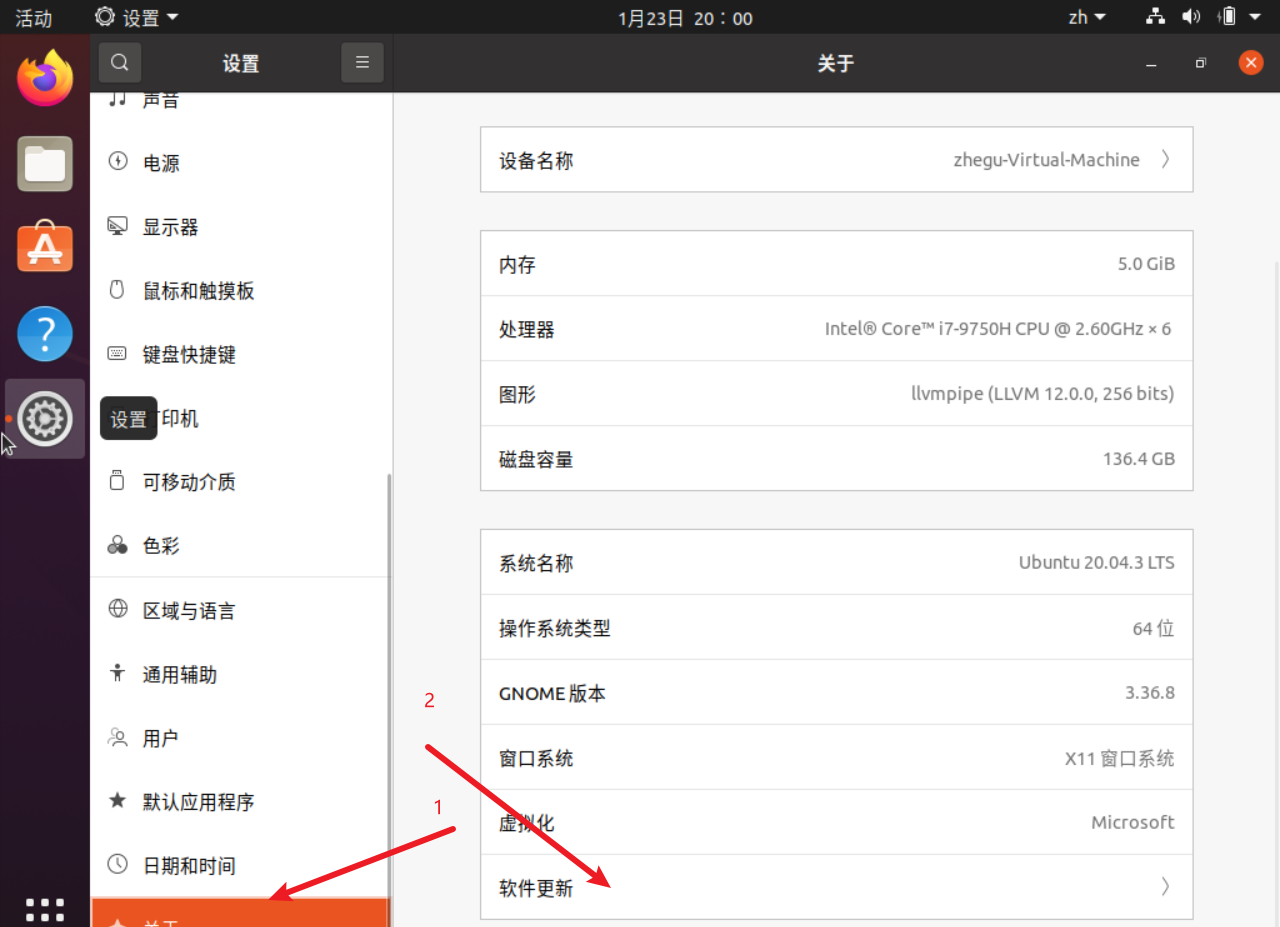The image size is (1280, 927).
Task: Click the 5.0 GiB memory value
Action: pyautogui.click(x=1146, y=264)
